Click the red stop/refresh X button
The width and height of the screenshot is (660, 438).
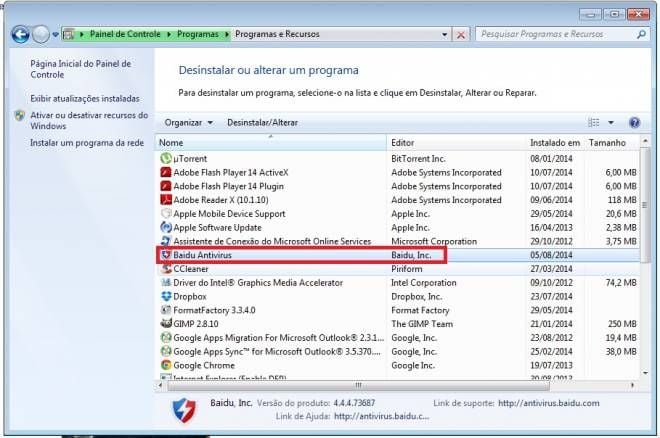461,35
